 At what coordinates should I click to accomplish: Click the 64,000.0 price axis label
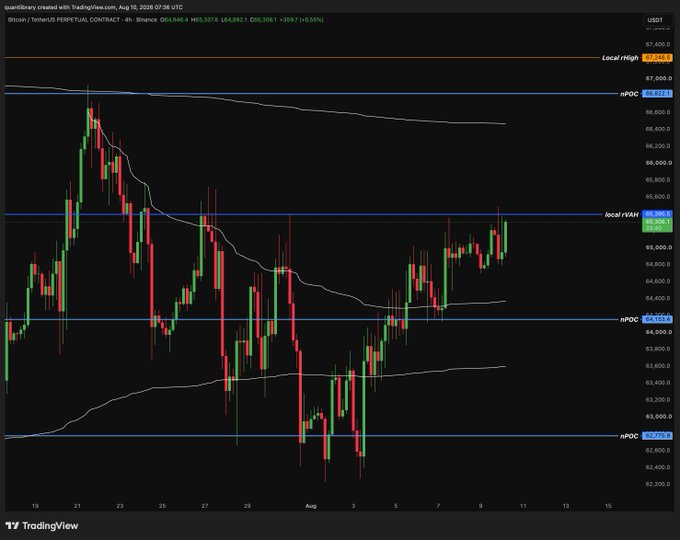658,332
